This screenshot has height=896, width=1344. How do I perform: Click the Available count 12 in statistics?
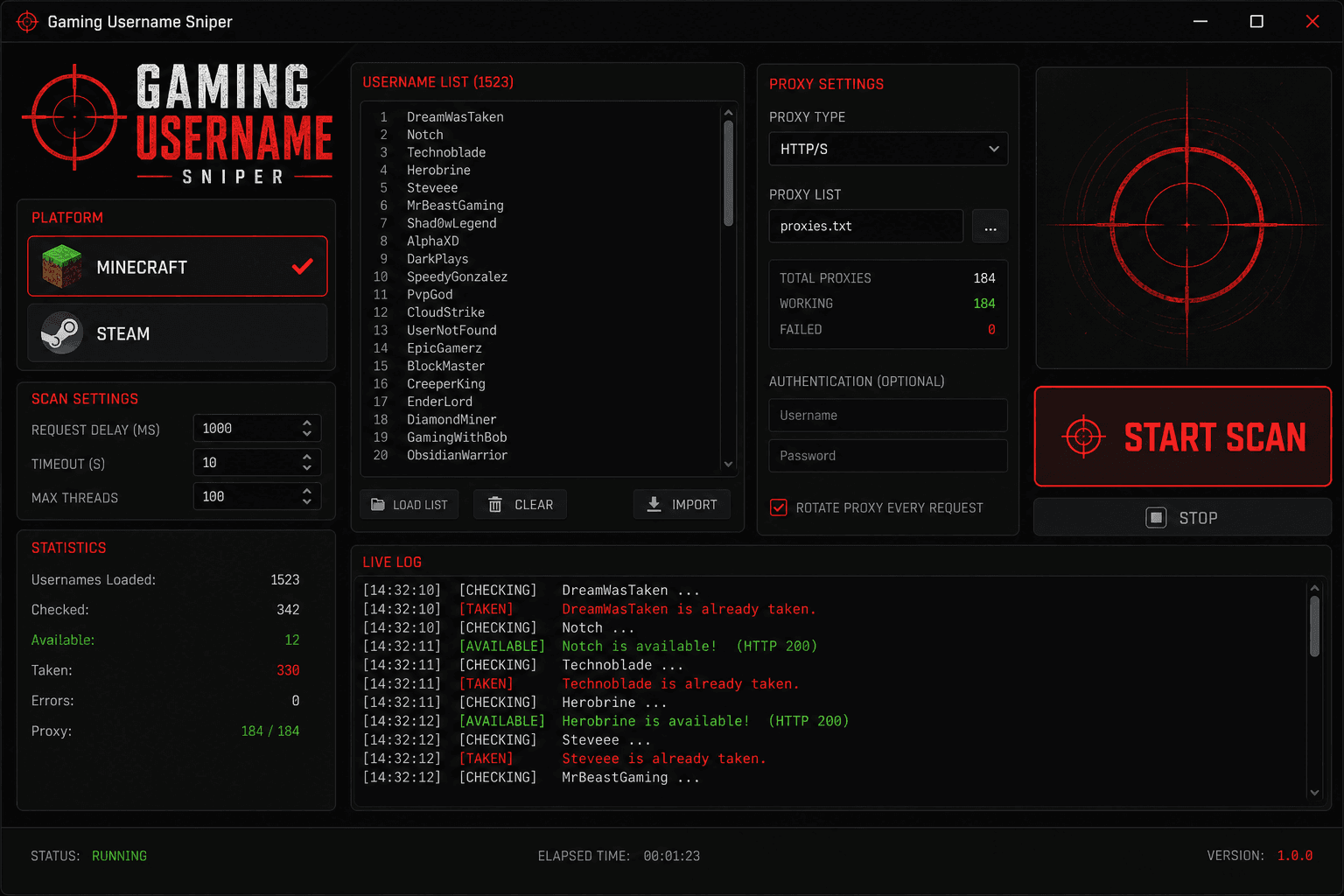click(x=292, y=640)
